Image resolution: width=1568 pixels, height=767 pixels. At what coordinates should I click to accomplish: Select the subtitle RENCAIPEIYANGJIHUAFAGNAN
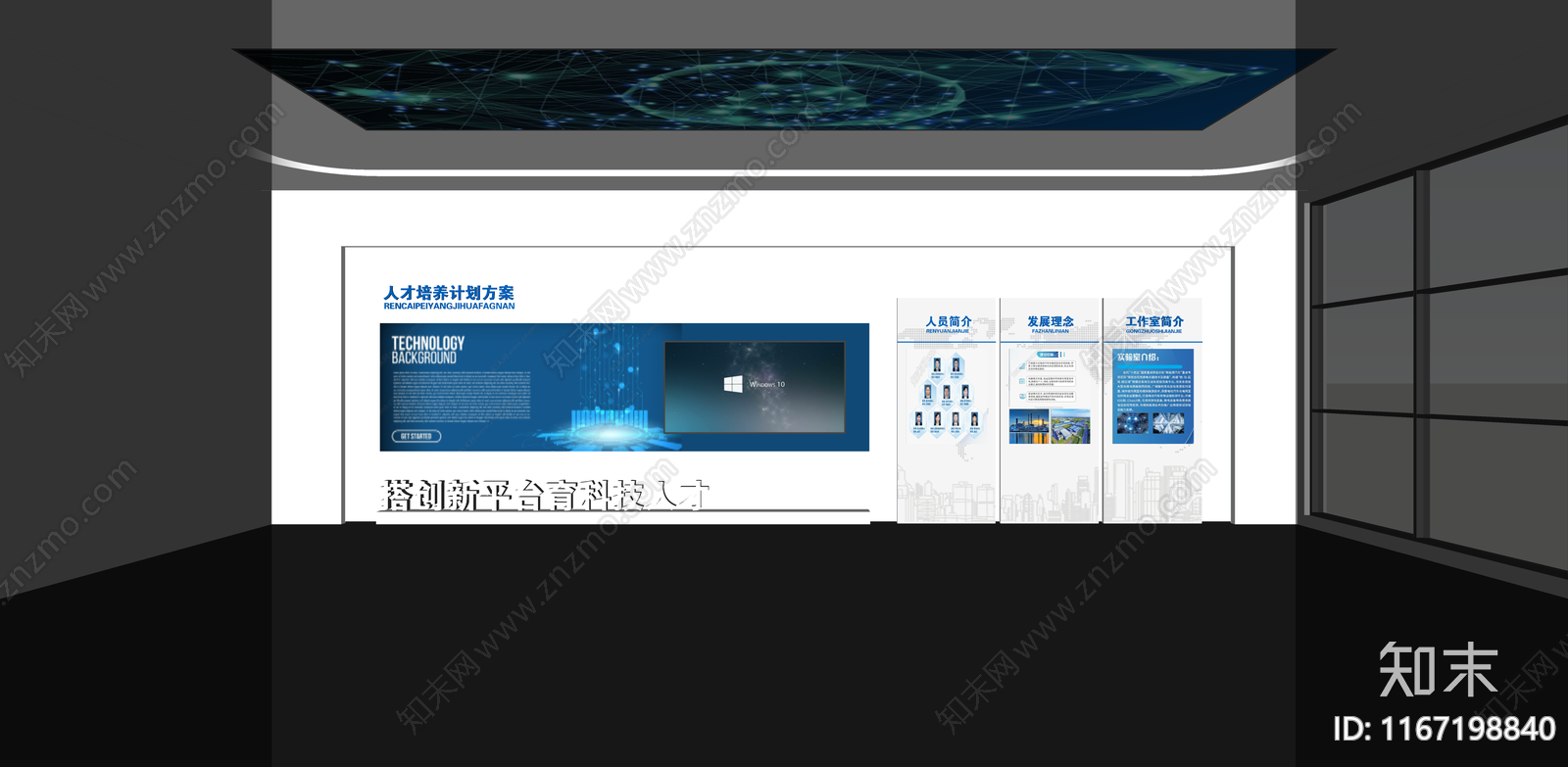click(449, 307)
